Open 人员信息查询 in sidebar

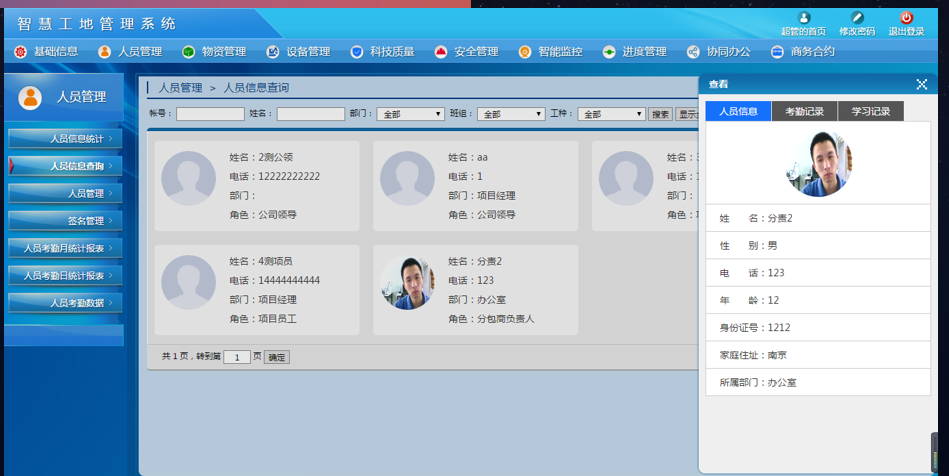coord(65,166)
